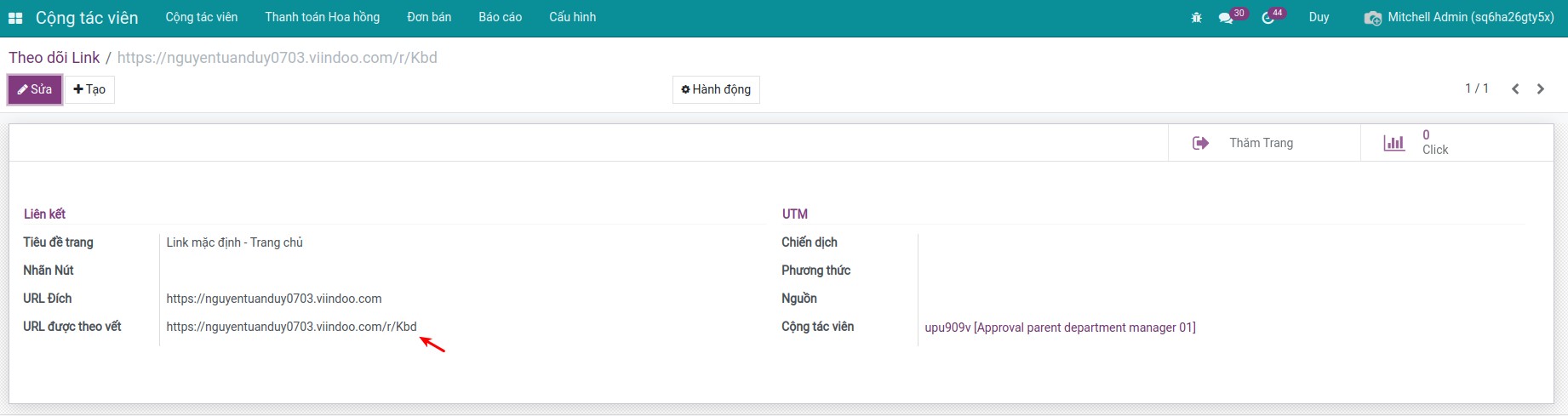
Task: Open the apps grid menu icon
Action: tap(15, 18)
